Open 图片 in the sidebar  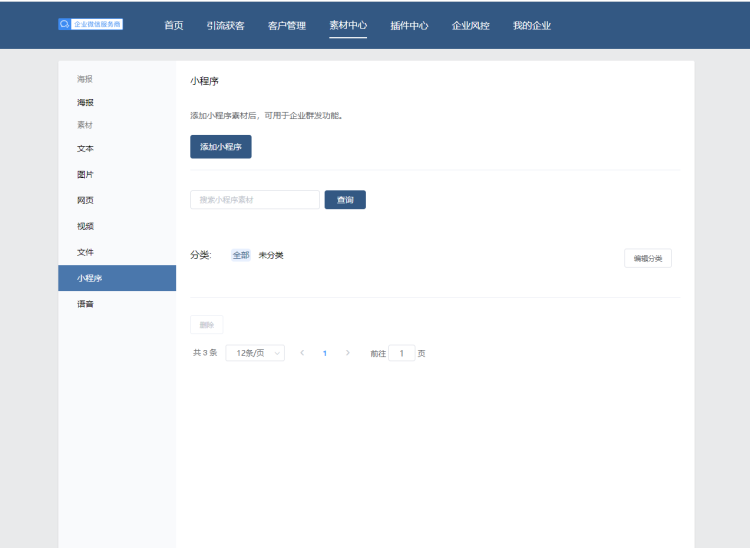click(x=86, y=174)
